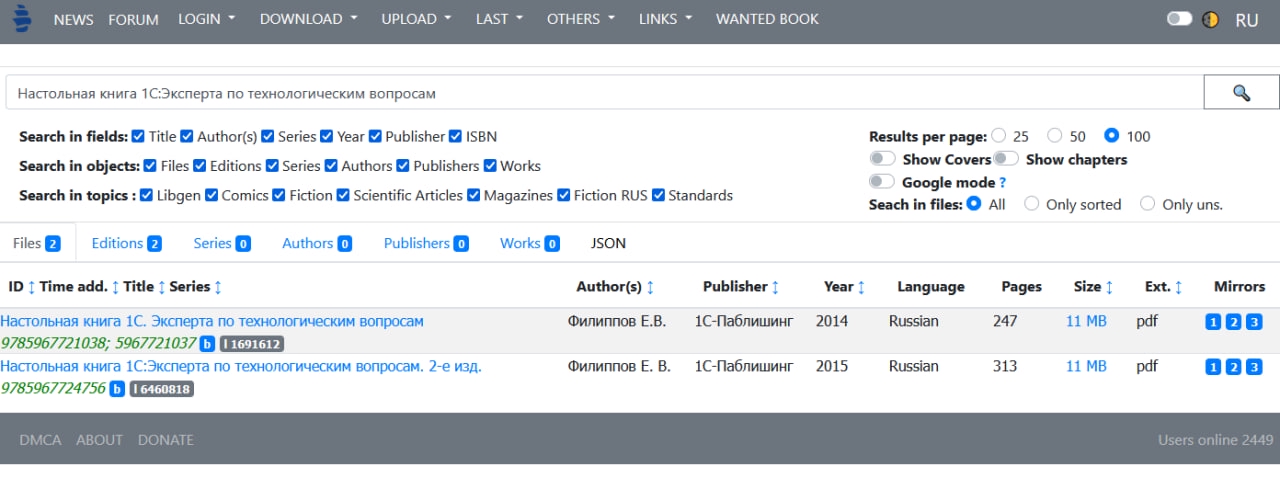Click the 'b' badge next to 1691612
The image size is (1280, 478).
pos(207,344)
